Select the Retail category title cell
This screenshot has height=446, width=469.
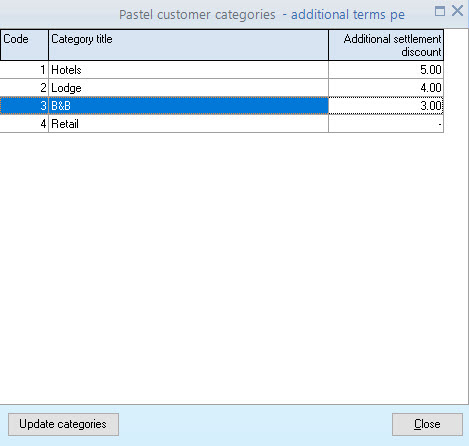click(x=188, y=124)
